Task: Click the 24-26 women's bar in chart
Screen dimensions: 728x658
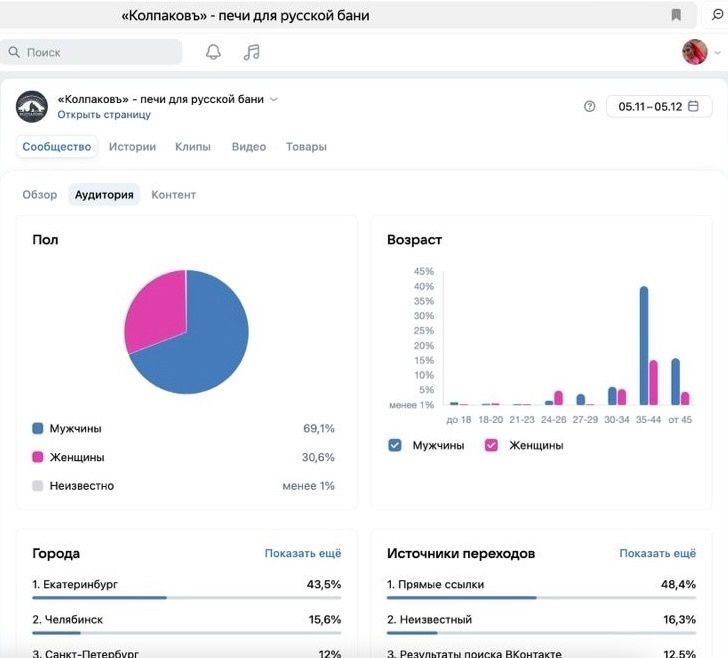Action: click(559, 398)
